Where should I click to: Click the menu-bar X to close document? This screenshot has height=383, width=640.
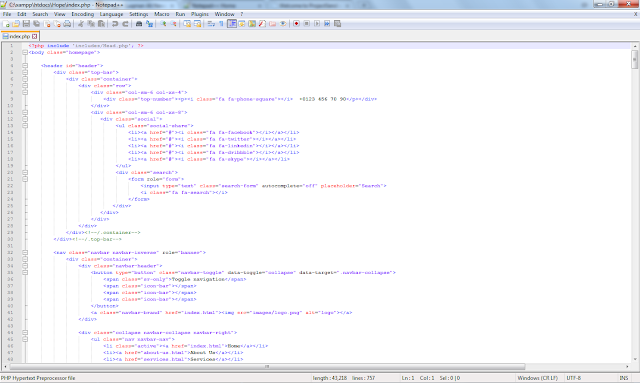[636, 14]
